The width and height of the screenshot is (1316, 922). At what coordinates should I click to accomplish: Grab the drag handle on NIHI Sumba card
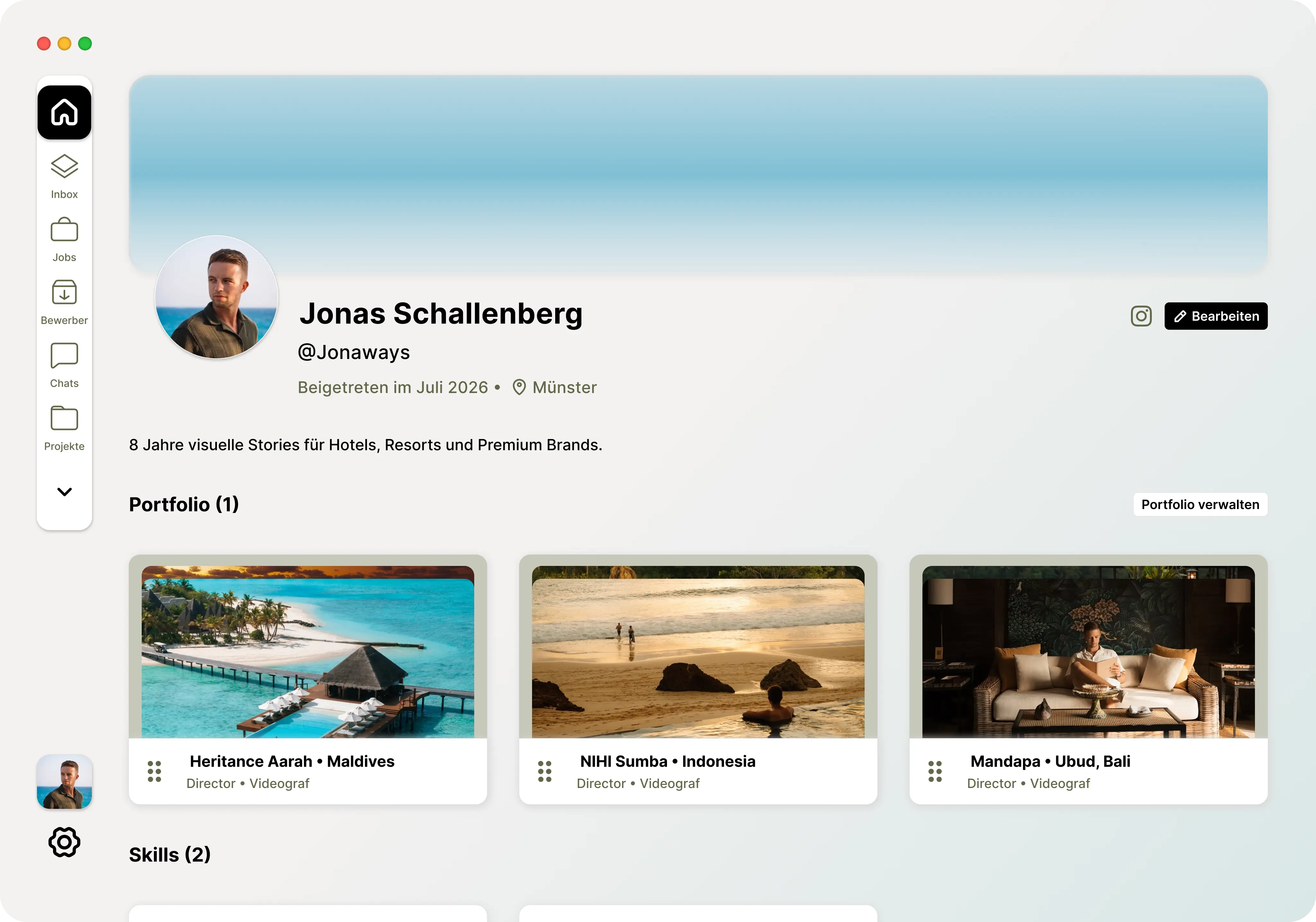pyautogui.click(x=545, y=771)
